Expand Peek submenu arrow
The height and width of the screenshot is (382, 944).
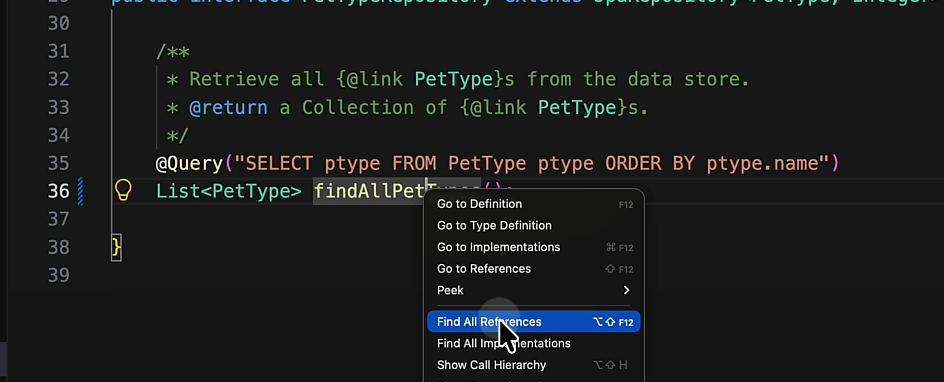pyautogui.click(x=626, y=291)
